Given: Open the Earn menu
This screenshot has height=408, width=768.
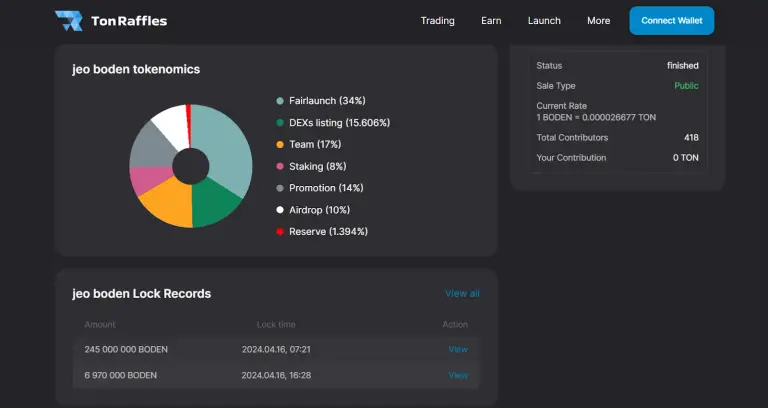Looking at the screenshot, I should pos(491,21).
